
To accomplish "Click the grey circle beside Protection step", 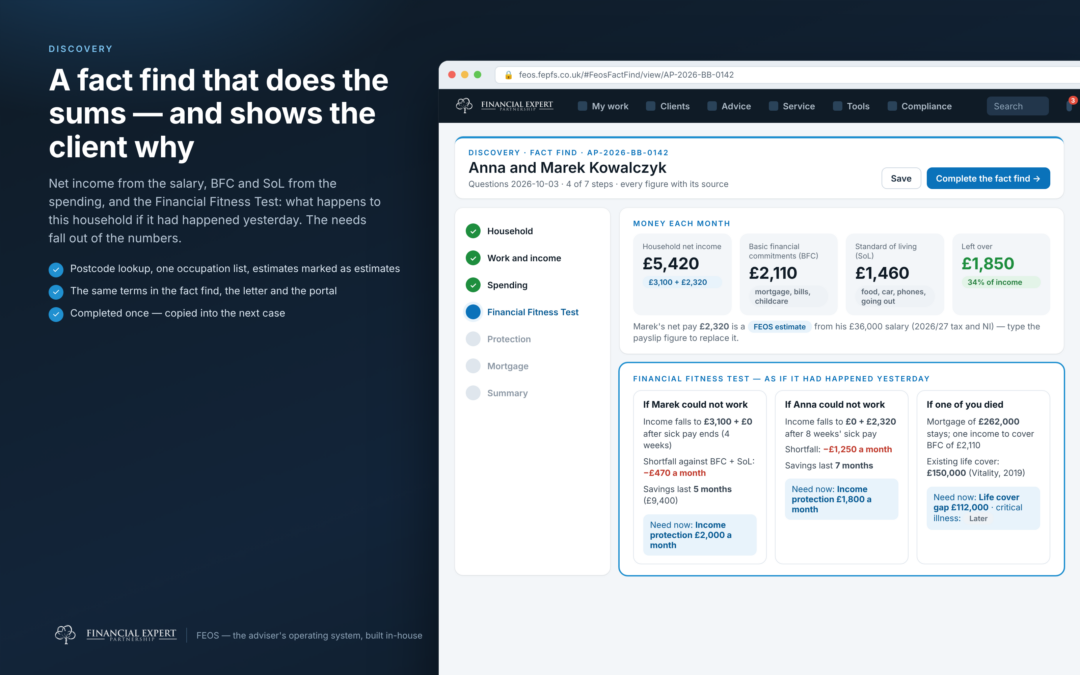I will [472, 339].
